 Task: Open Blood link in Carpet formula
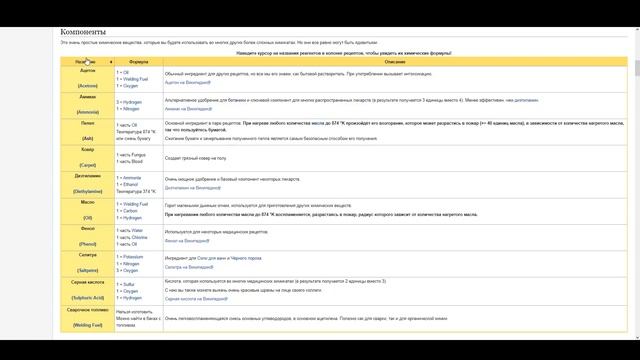click(137, 162)
